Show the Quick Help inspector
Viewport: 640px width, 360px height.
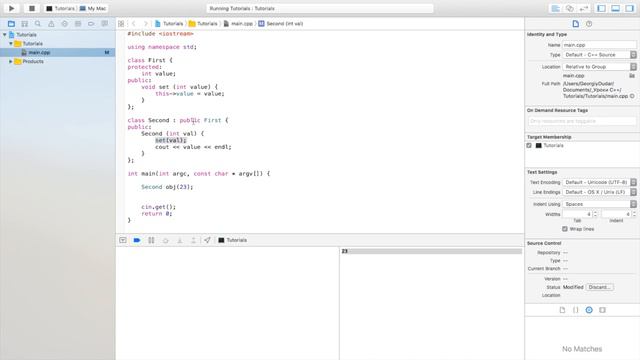tap(589, 24)
